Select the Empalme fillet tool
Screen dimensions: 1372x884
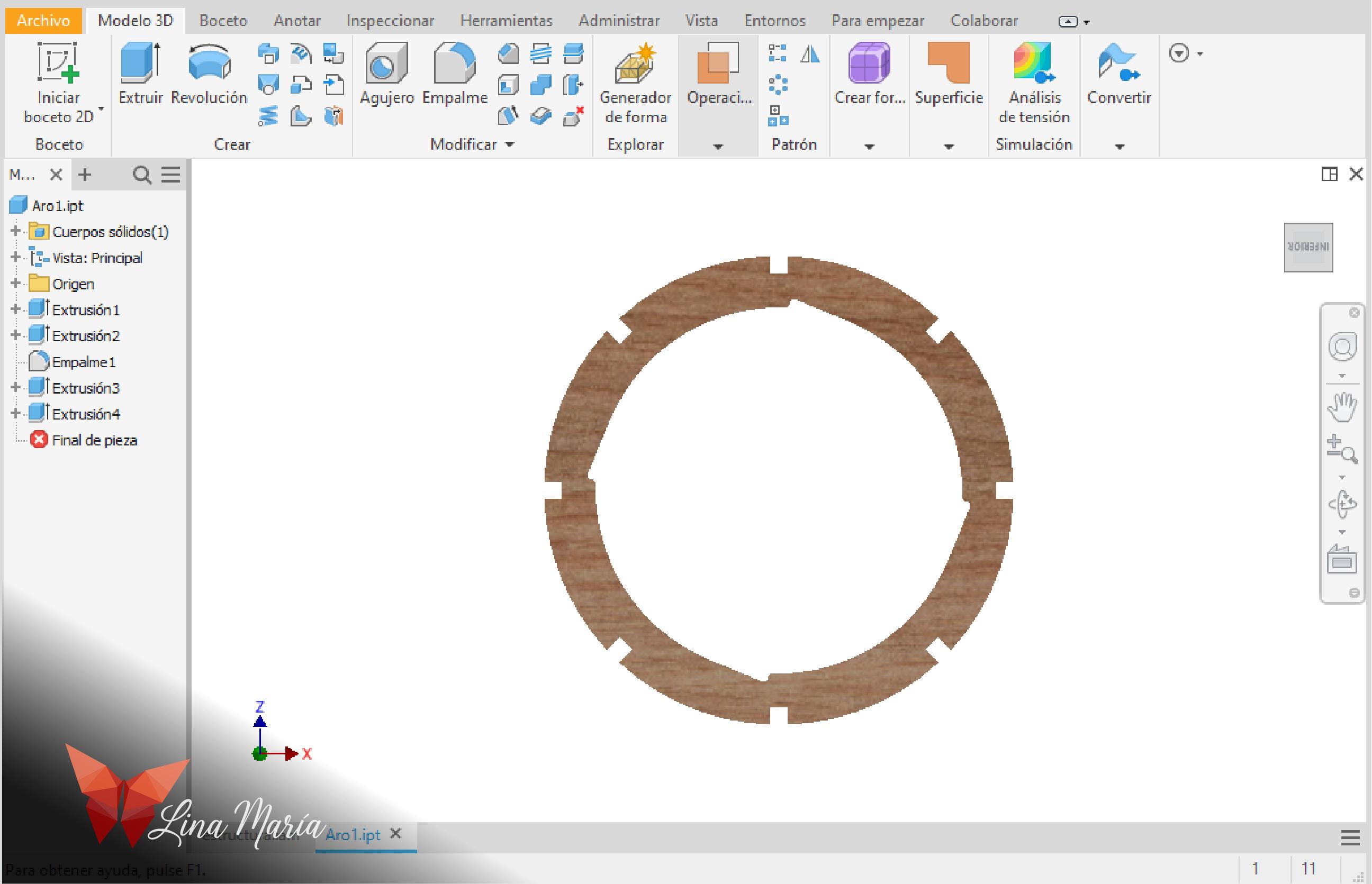(x=455, y=74)
